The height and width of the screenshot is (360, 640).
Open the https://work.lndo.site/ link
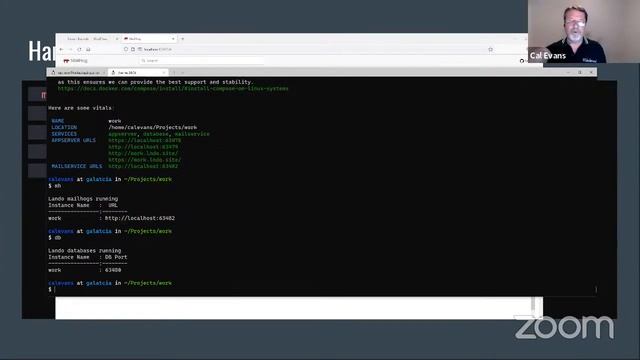pos(144,160)
